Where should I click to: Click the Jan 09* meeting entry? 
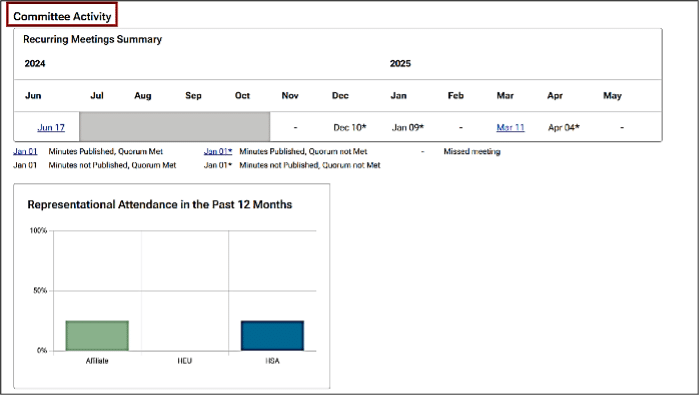tap(408, 127)
